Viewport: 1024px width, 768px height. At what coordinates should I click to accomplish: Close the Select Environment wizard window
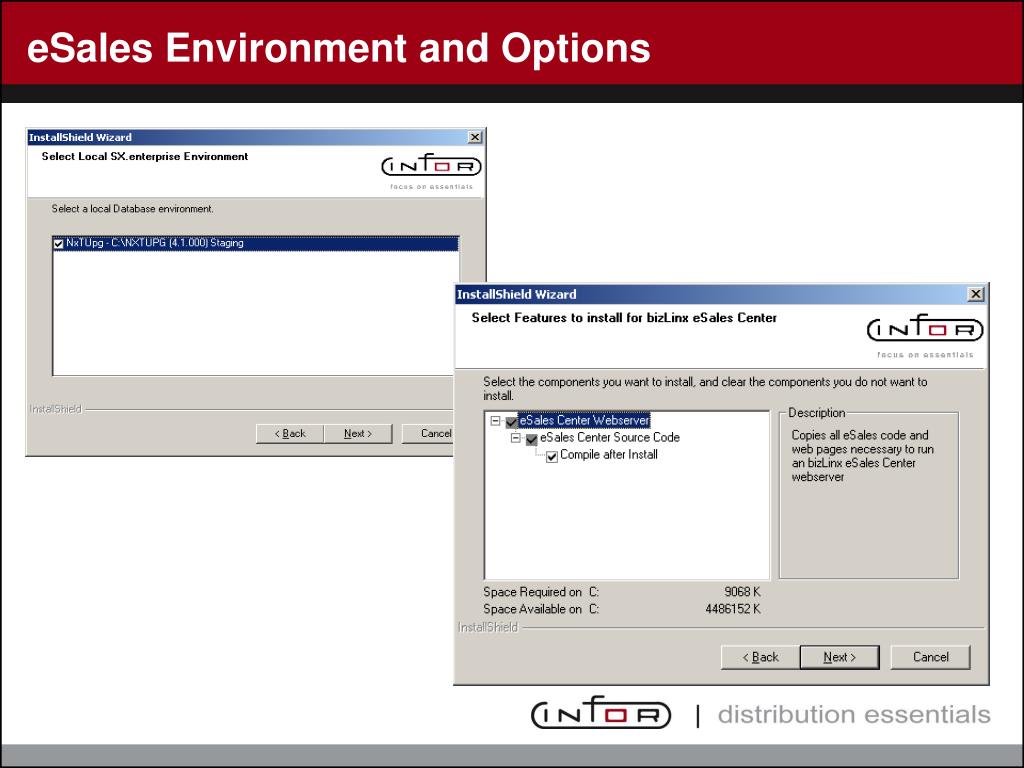475,137
